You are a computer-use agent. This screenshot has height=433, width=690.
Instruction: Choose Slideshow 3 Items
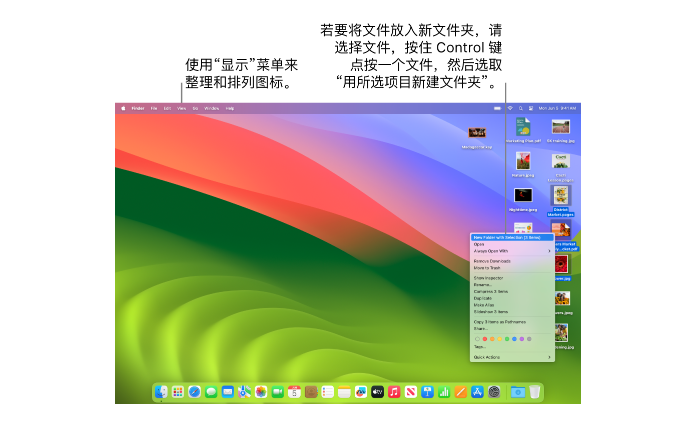[512, 312]
